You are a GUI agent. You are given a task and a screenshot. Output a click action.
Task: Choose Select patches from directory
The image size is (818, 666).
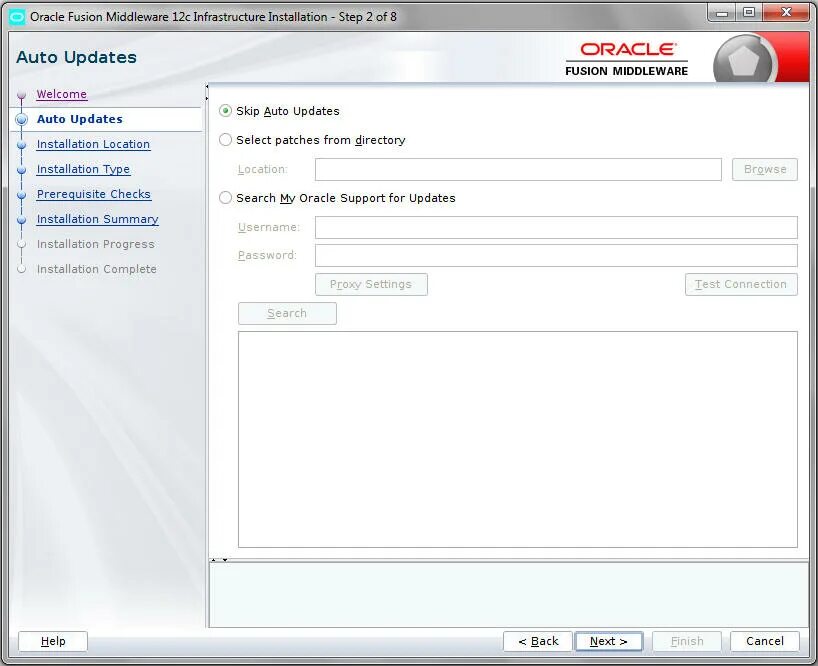pos(225,140)
